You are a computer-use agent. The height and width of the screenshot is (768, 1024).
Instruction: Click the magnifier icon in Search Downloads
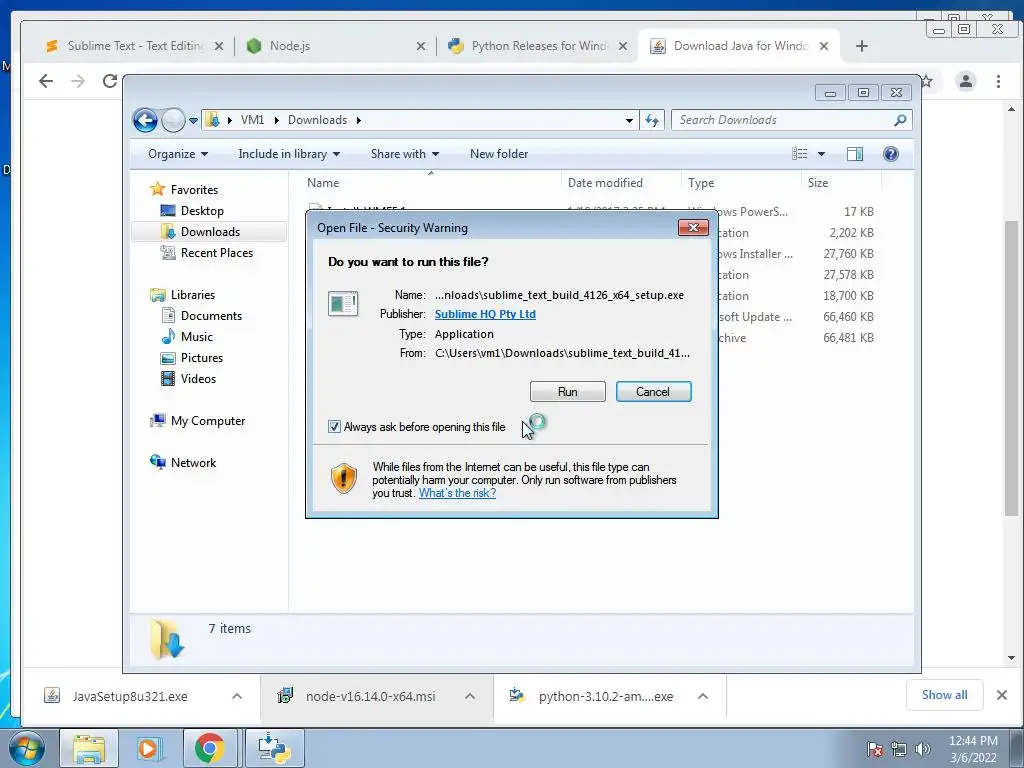pos(900,120)
